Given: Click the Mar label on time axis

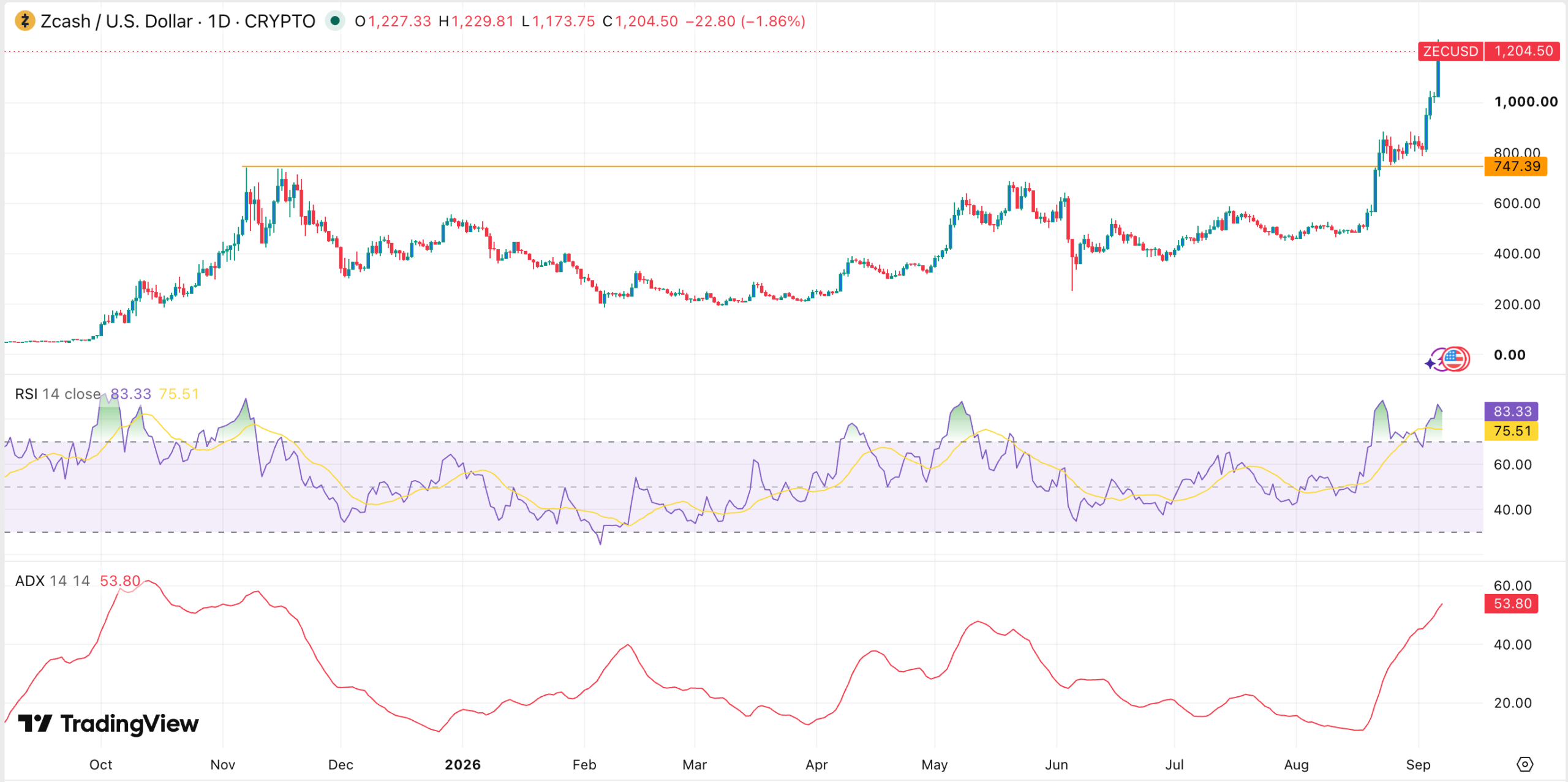Looking at the screenshot, I should pos(695,765).
